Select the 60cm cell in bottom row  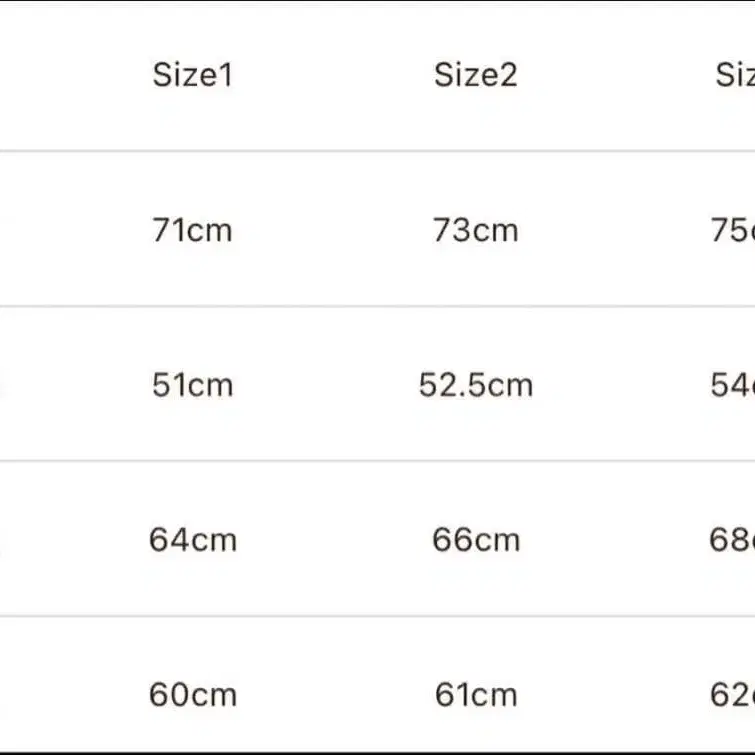[x=192, y=694]
